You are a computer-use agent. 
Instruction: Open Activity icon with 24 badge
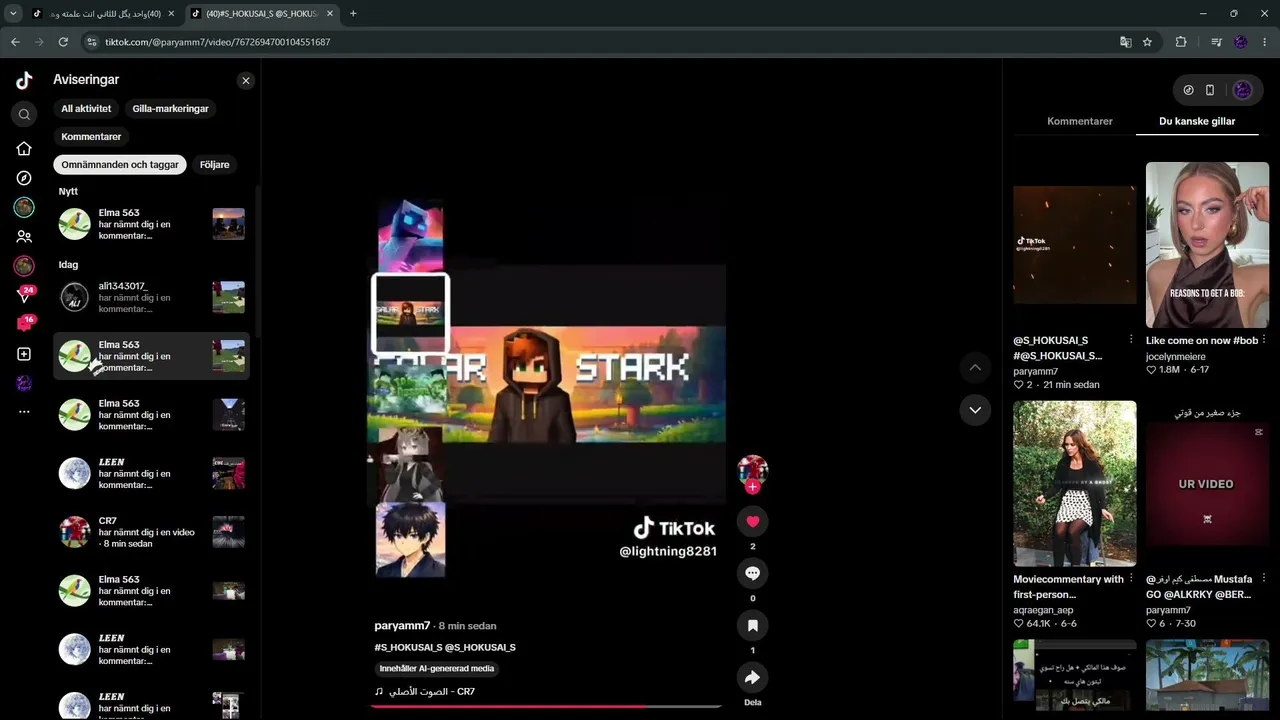pos(25,295)
